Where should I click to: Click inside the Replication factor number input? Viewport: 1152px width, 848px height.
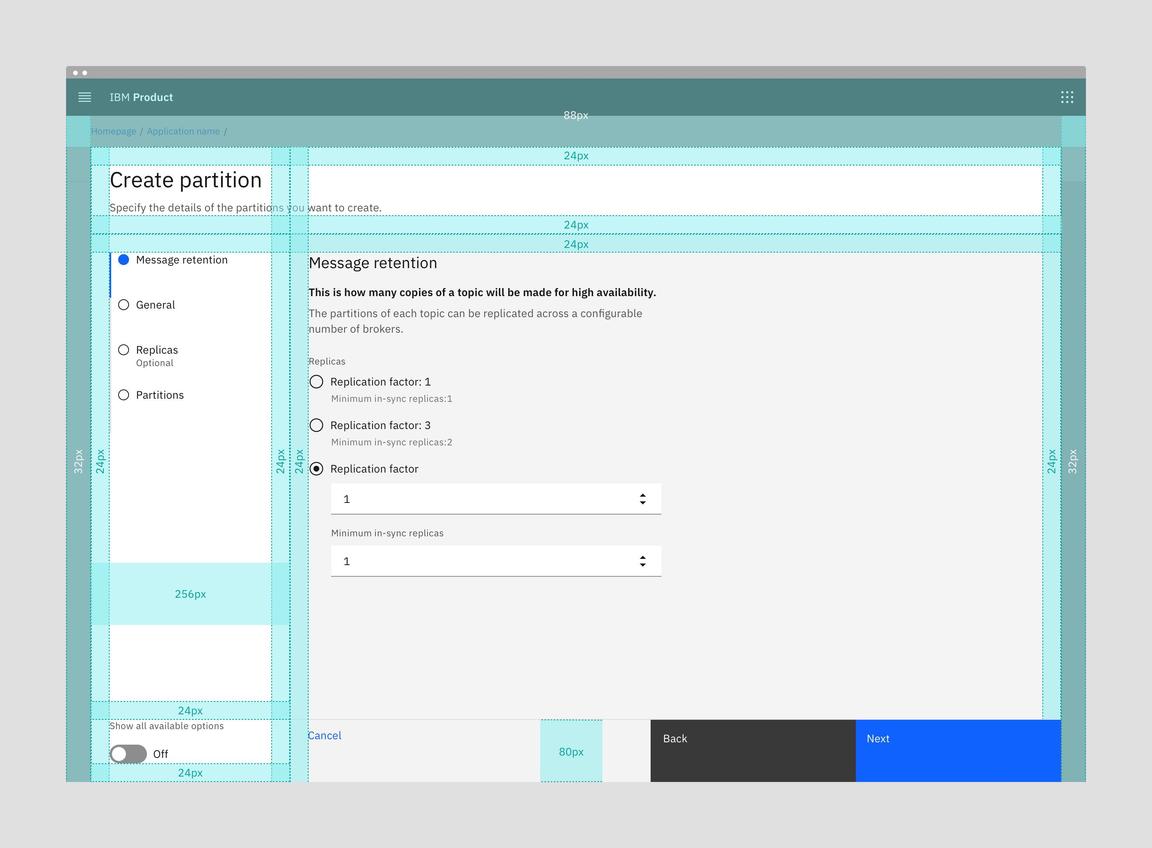click(x=450, y=498)
